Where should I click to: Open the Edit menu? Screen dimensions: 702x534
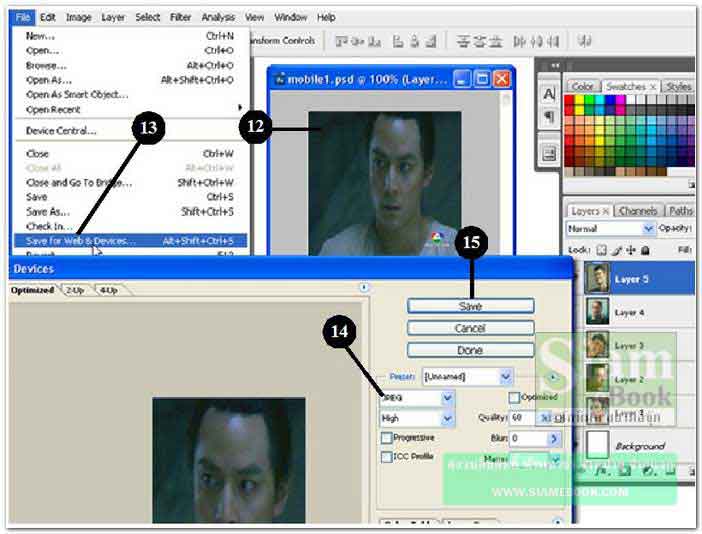48,17
